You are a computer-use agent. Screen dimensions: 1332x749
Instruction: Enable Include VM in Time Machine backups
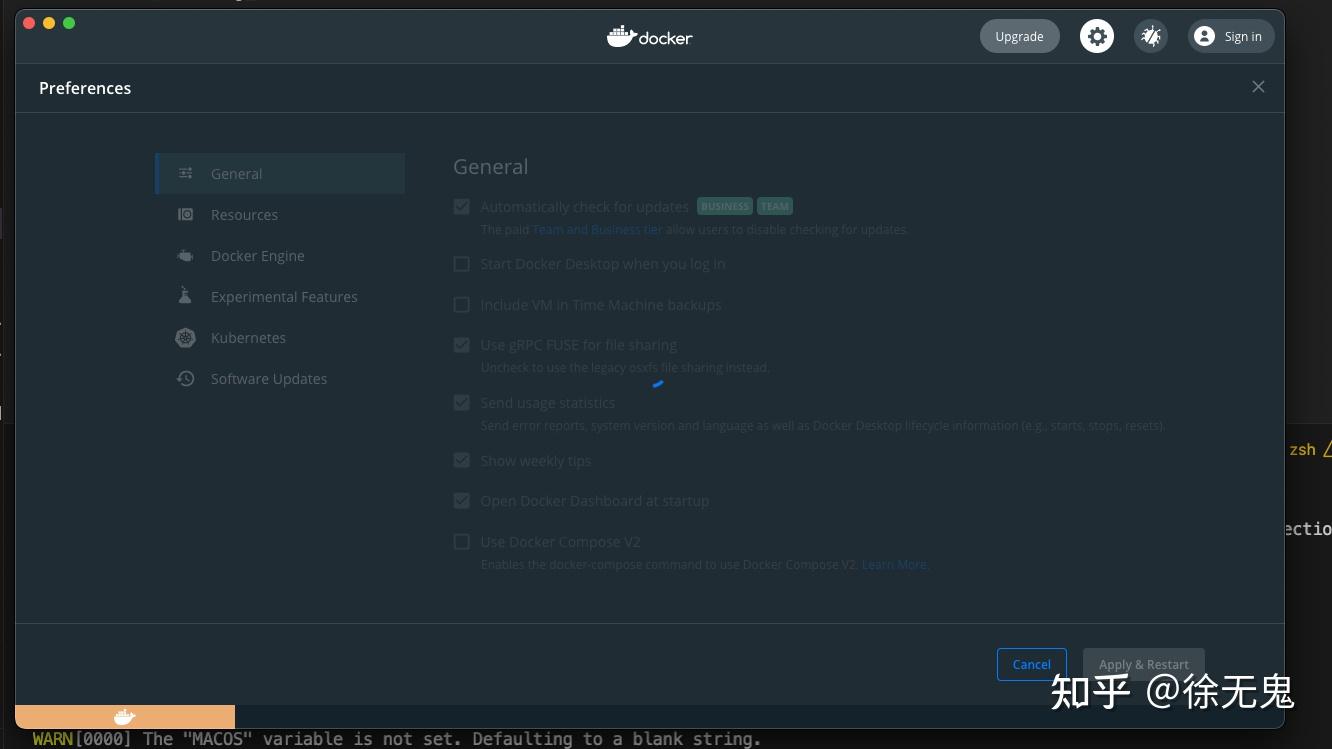pos(462,305)
